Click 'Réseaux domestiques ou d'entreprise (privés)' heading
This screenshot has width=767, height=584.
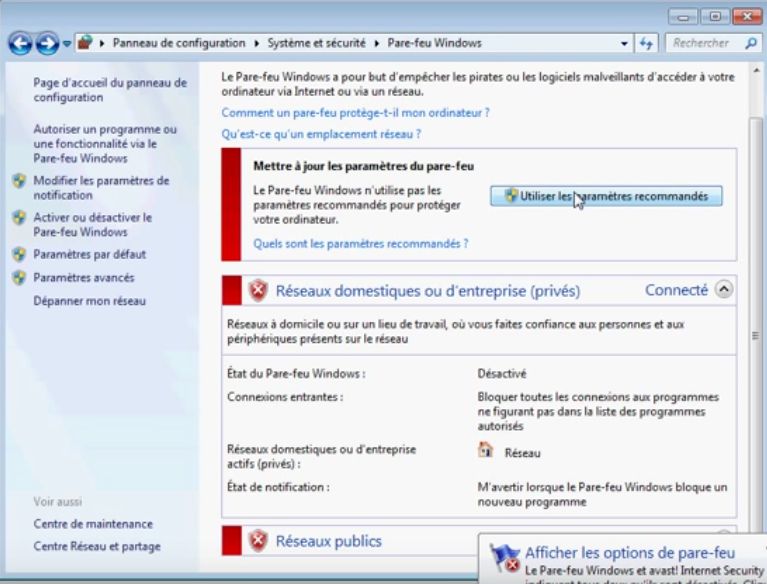coord(428,291)
